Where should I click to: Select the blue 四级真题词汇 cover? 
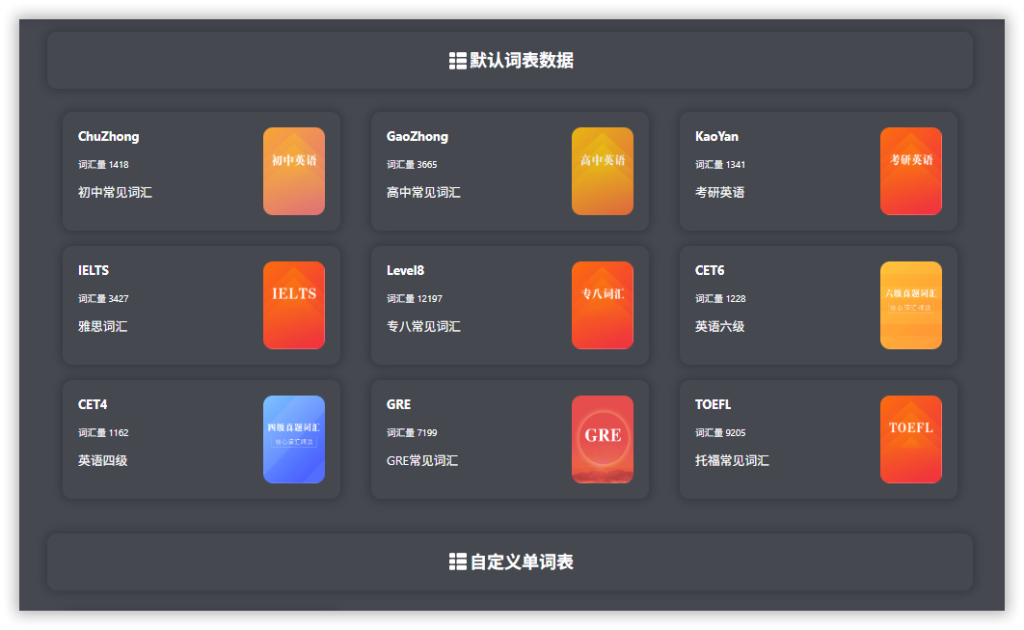pos(294,439)
